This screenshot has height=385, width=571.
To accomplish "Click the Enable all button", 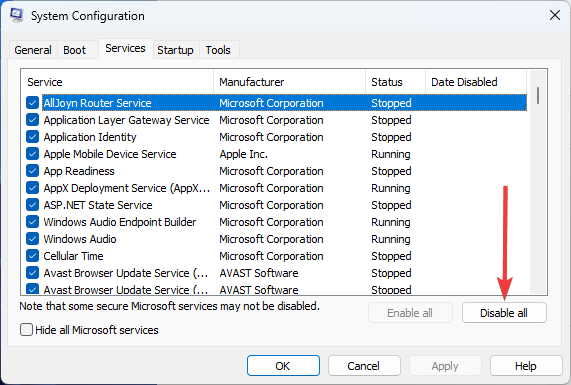I will [x=410, y=313].
